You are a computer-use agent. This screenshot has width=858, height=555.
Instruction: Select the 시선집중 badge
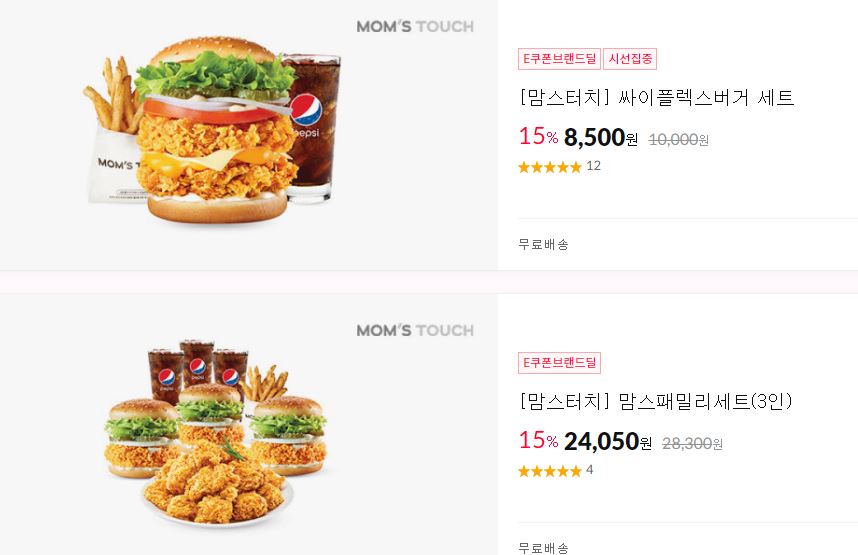630,59
